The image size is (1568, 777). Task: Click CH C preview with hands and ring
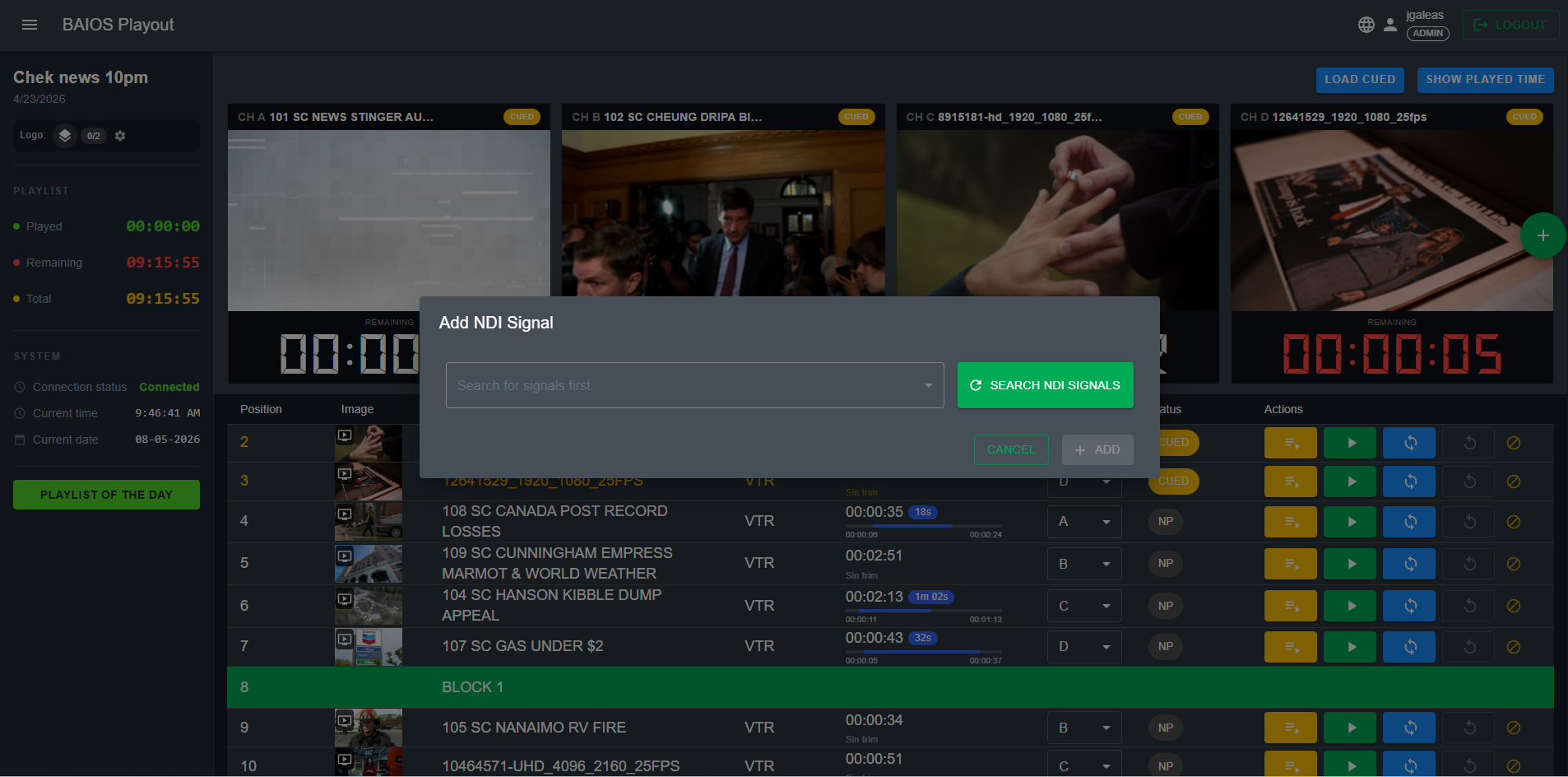(x=1058, y=213)
